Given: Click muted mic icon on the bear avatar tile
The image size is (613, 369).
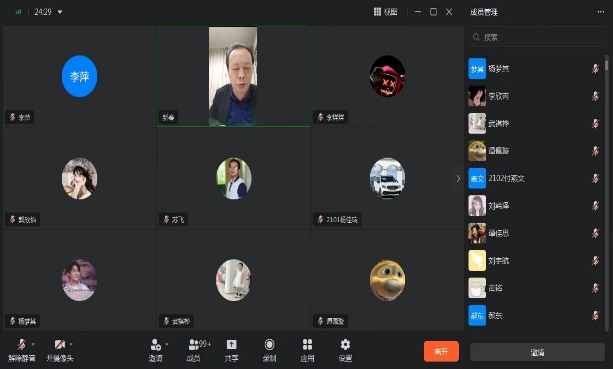Looking at the screenshot, I should [x=320, y=321].
